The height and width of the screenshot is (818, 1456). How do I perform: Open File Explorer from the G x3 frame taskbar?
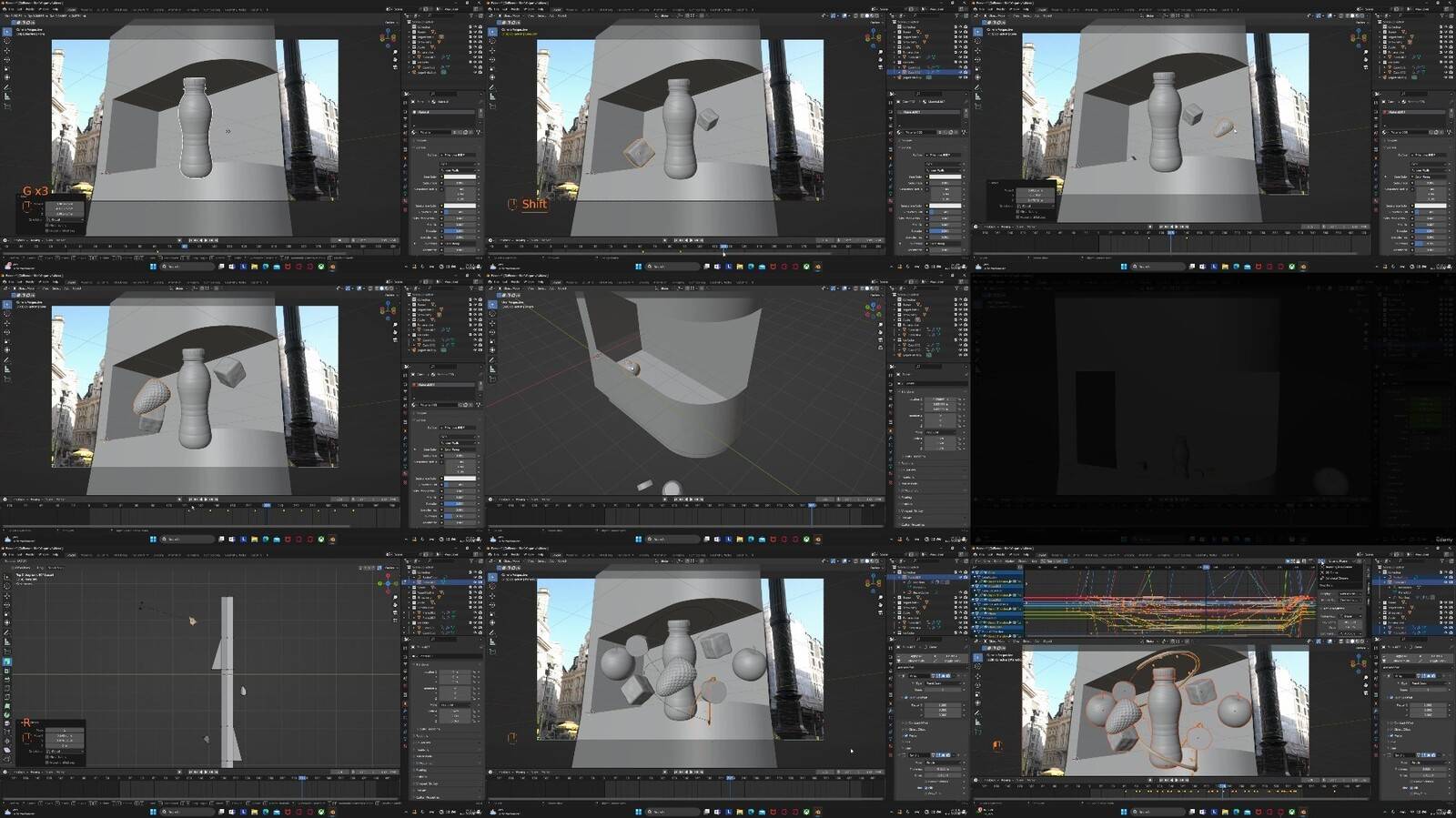tap(254, 267)
